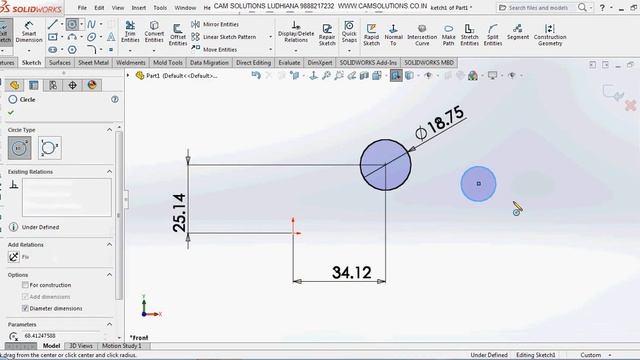Image resolution: width=640 pixels, height=360 pixels.
Task: Select the Sketch Fillet tool
Action: click(x=91, y=49)
